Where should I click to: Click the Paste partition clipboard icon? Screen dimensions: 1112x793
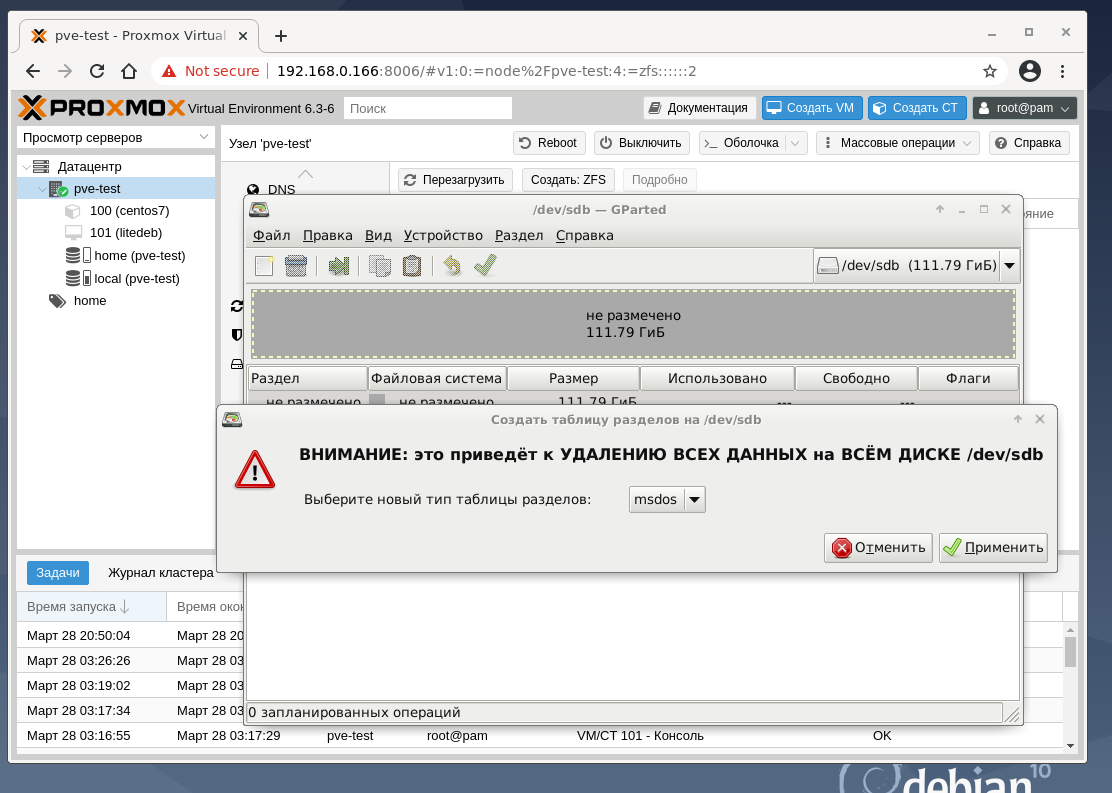(411, 266)
